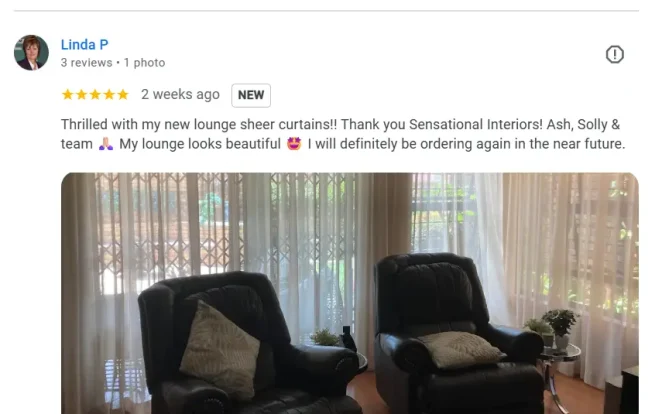Open the lounge curtains review photo
This screenshot has height=414, width=662.
pos(350,293)
